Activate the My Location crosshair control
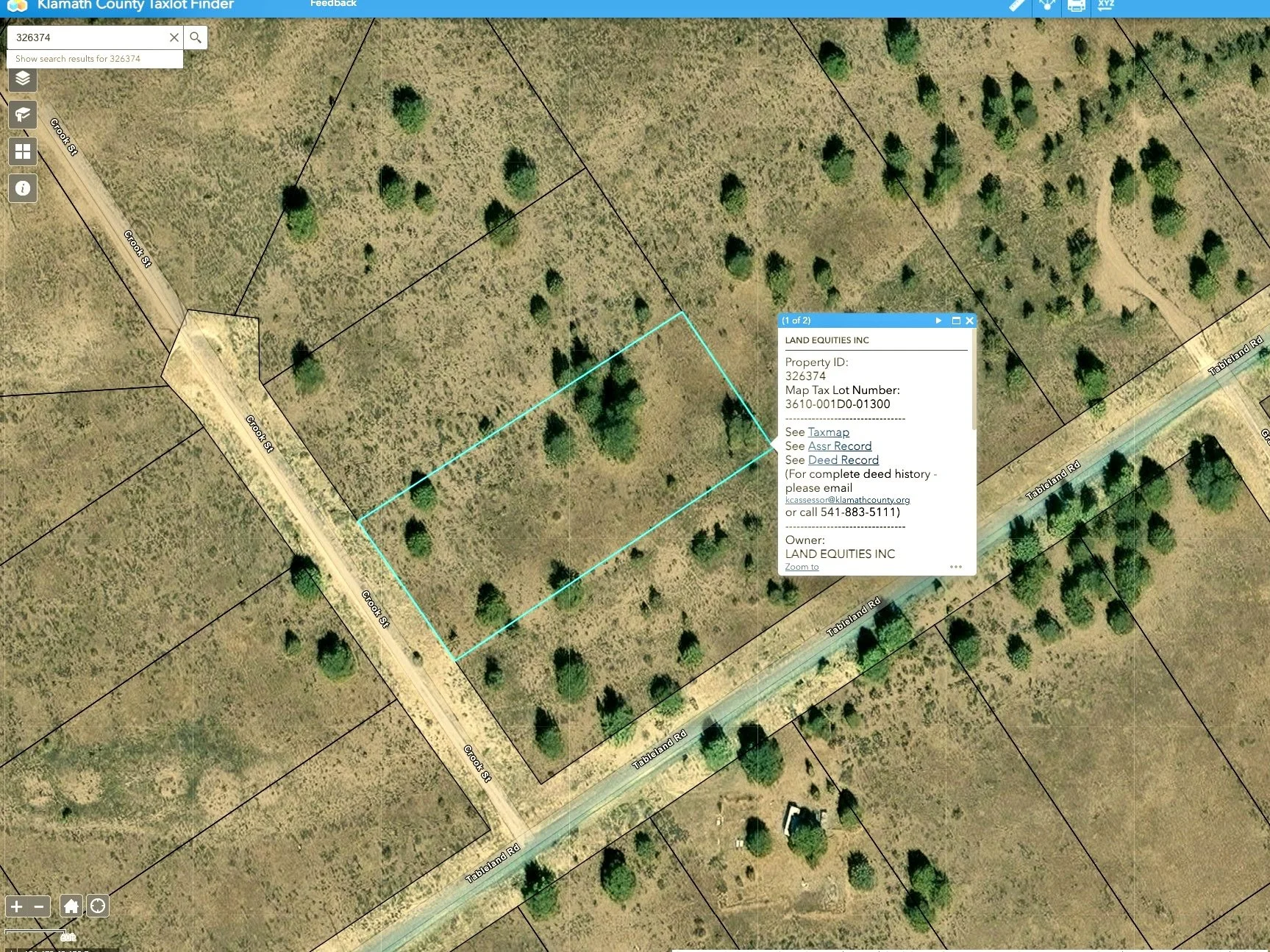Viewport: 1270px width, 952px height. [x=97, y=906]
